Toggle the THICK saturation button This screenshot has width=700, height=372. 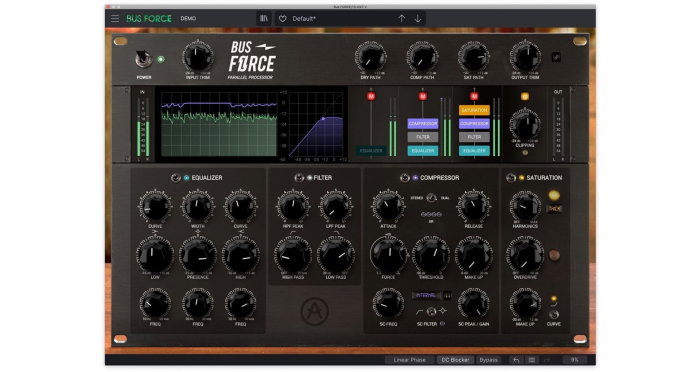click(x=554, y=209)
